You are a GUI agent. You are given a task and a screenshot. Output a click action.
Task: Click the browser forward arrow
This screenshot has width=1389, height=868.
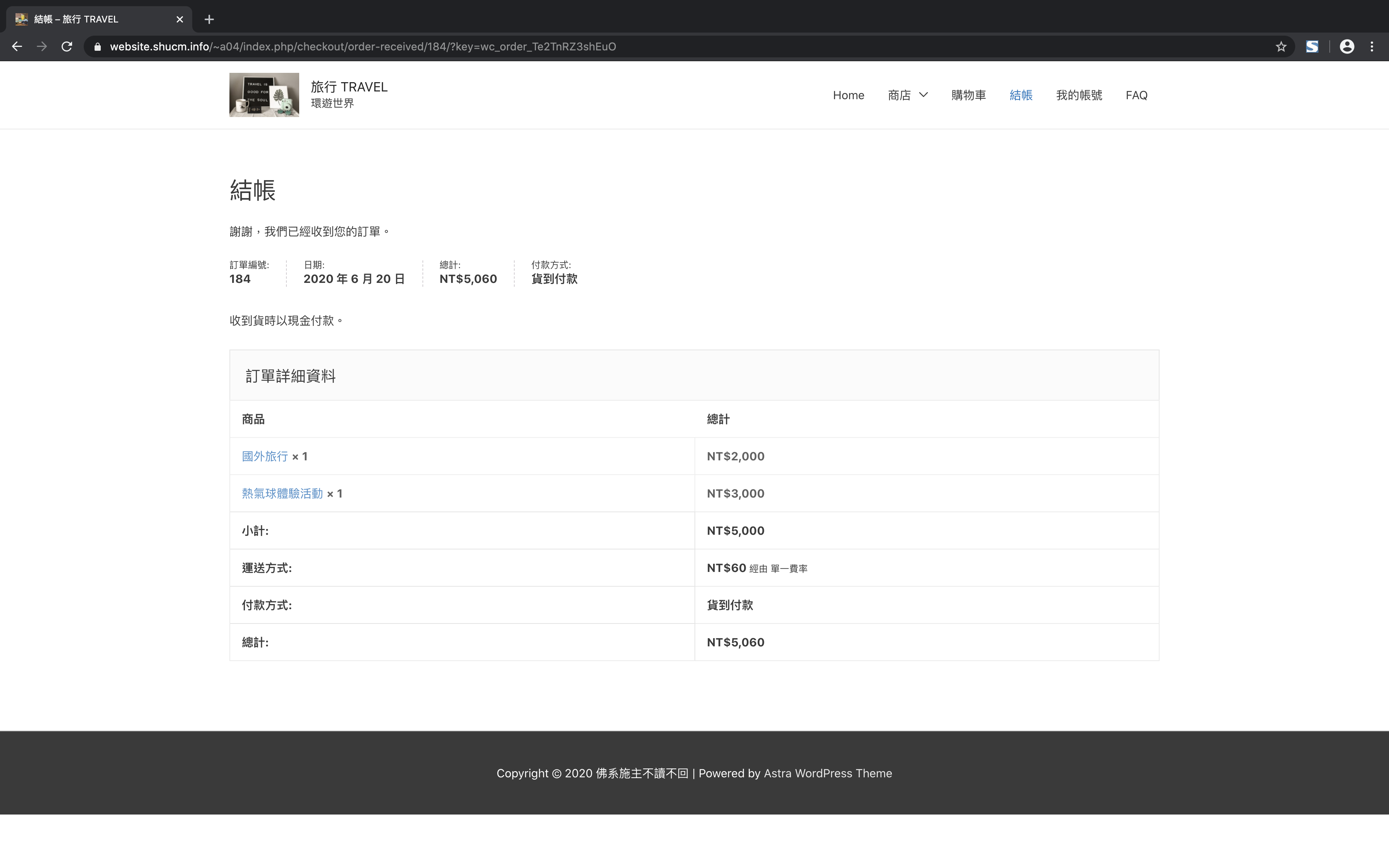pos(42,46)
